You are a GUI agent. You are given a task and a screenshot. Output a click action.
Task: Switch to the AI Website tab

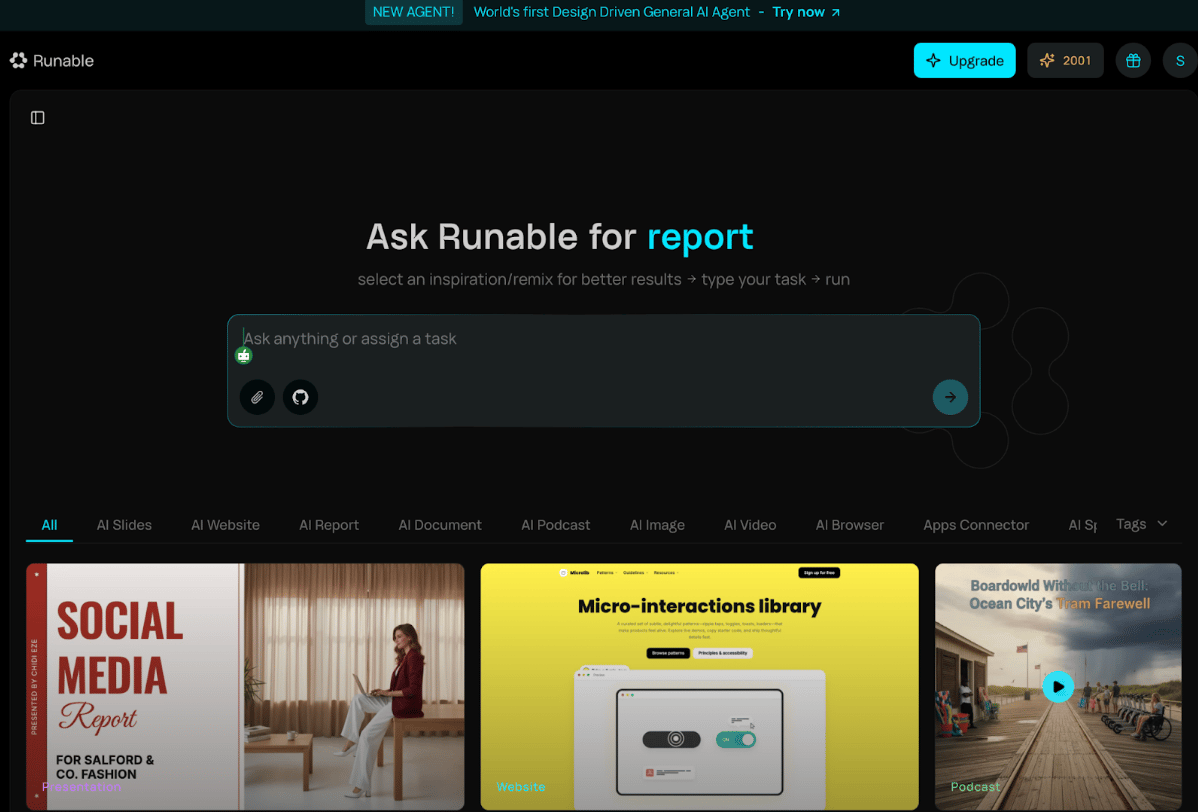coord(225,525)
